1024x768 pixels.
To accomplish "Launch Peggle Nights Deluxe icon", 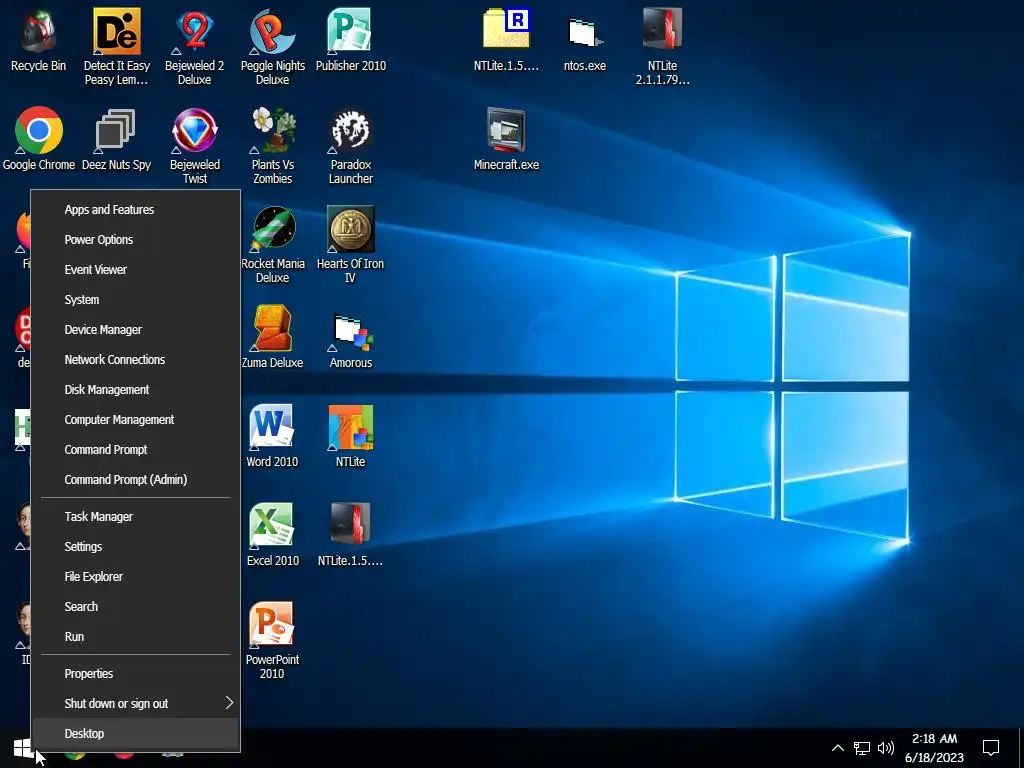I will point(272,46).
